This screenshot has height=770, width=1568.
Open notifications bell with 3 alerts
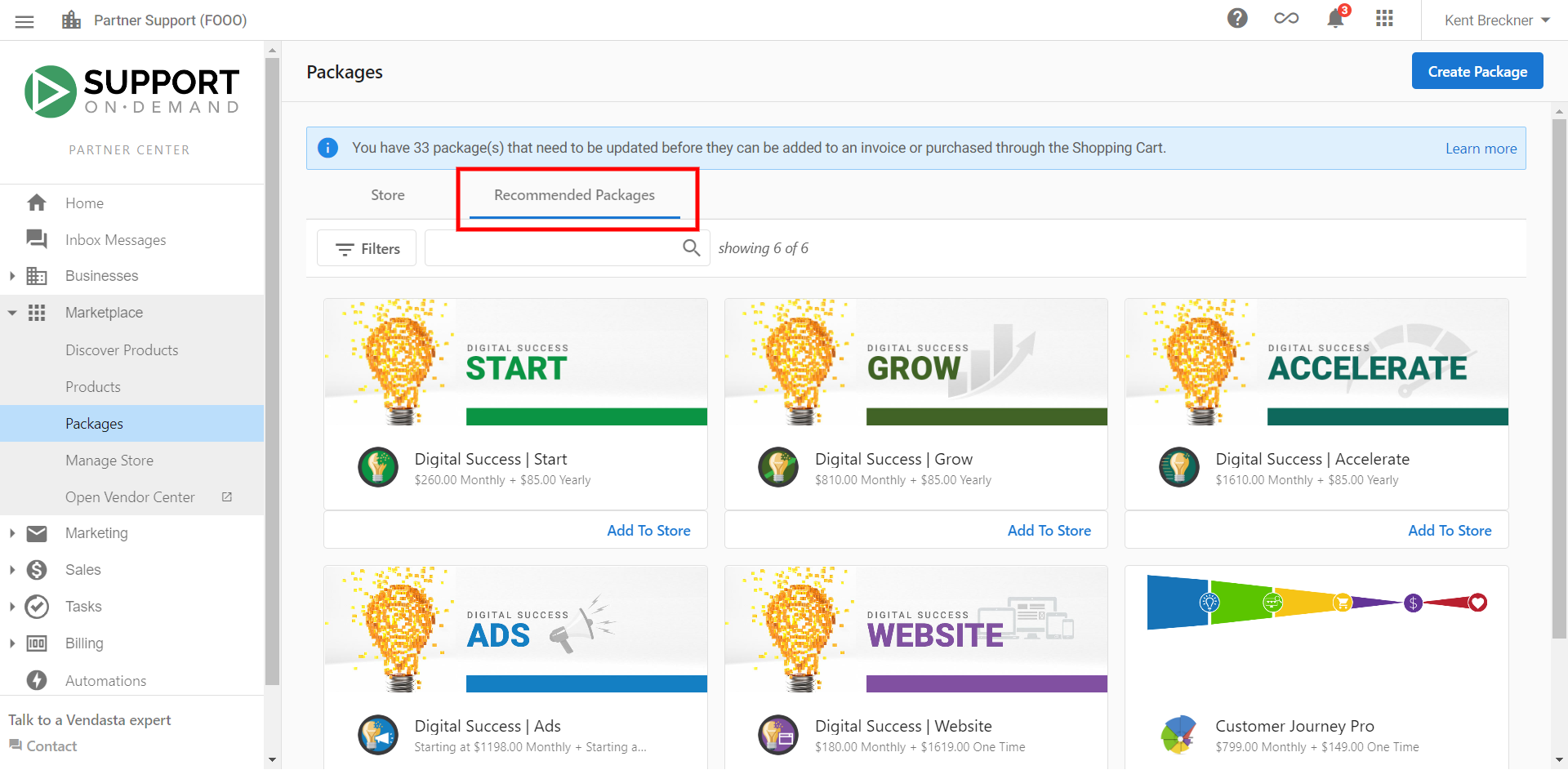pyautogui.click(x=1336, y=18)
